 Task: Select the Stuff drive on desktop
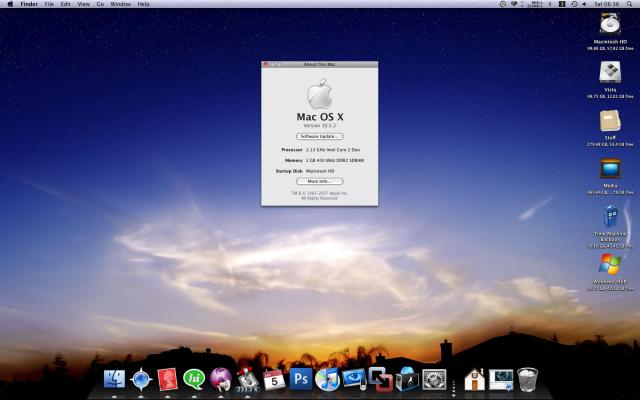click(610, 120)
